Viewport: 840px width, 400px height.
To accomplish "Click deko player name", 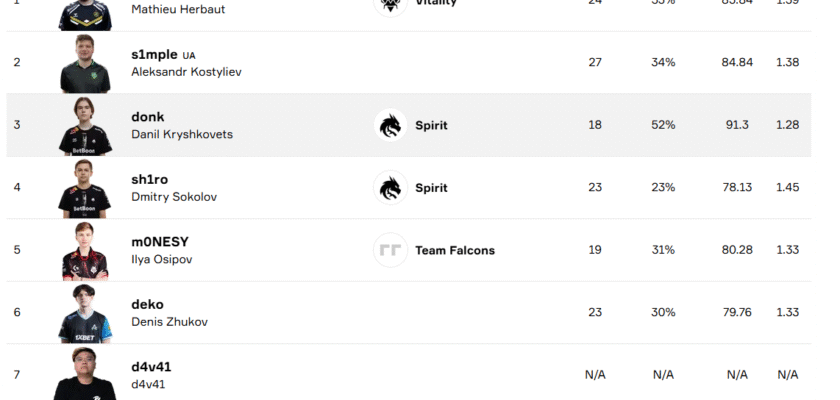I will point(147,304).
